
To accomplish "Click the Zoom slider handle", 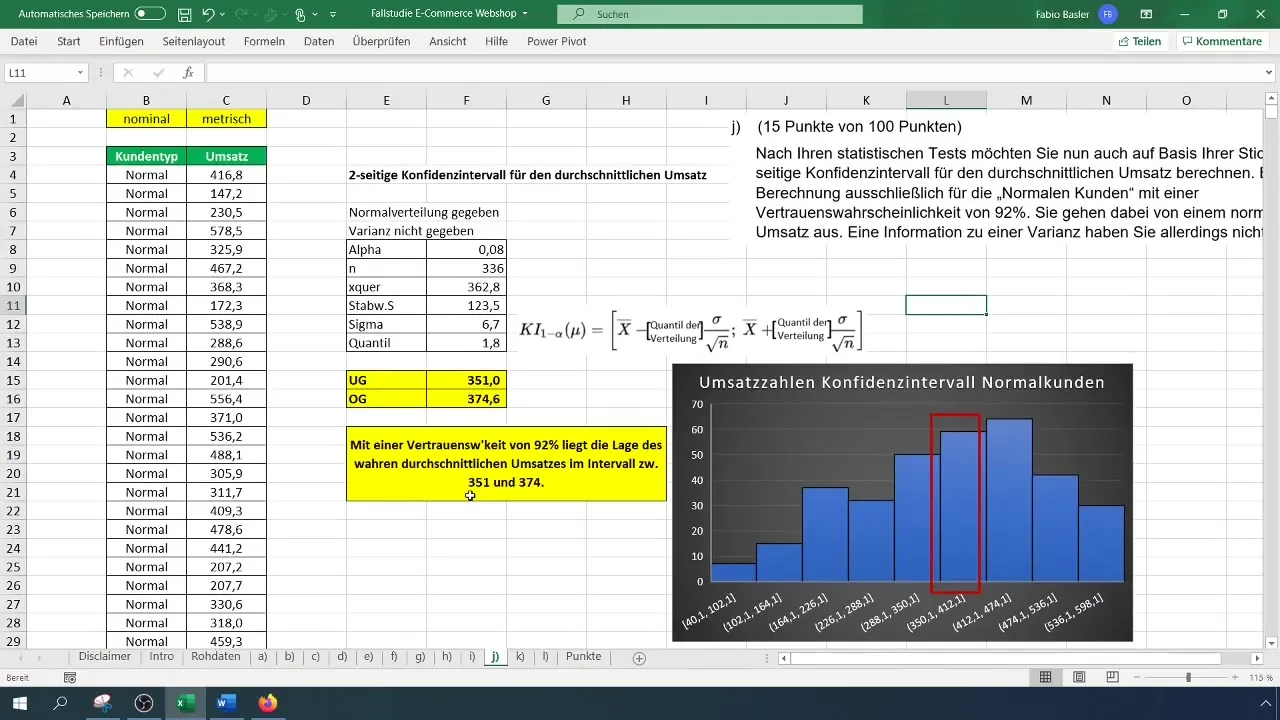I will coord(1188,677).
